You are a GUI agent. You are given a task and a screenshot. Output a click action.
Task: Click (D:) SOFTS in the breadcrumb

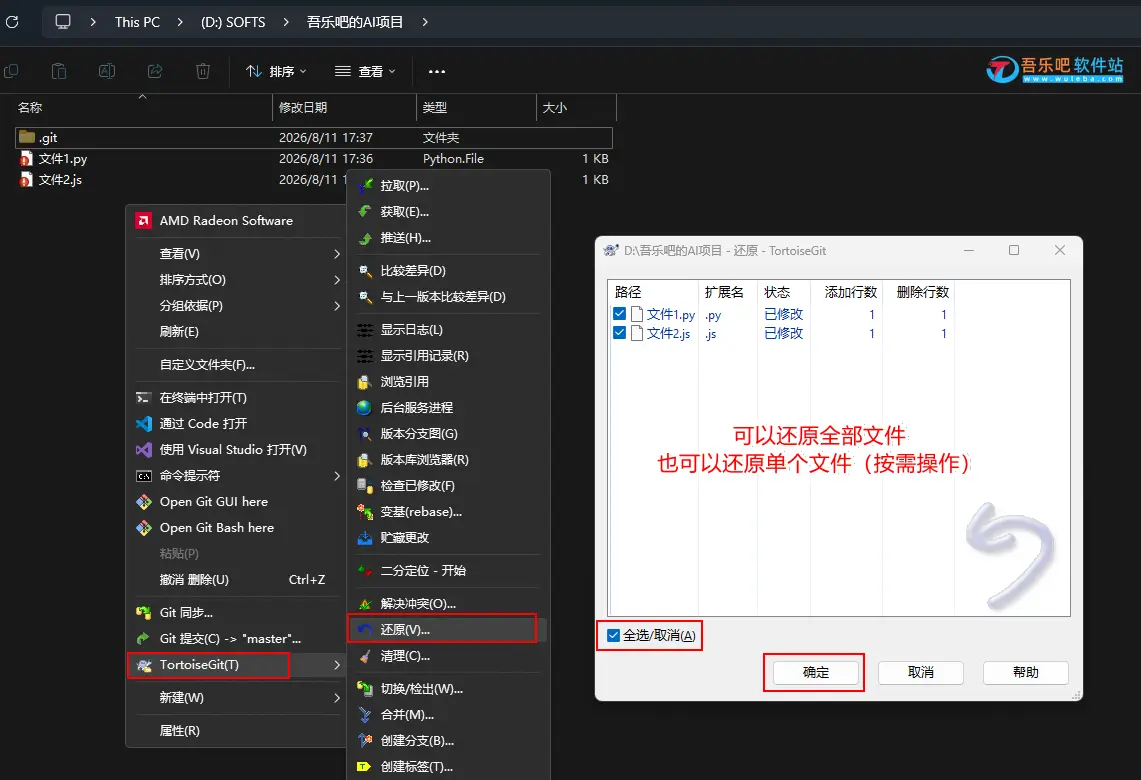coord(233,22)
